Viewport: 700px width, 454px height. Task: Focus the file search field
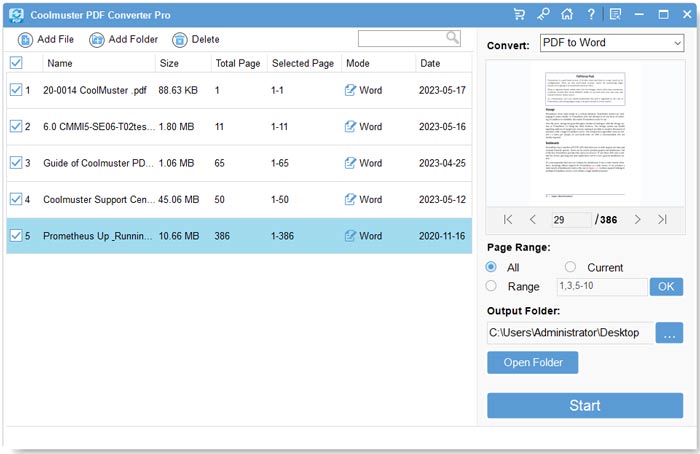409,38
